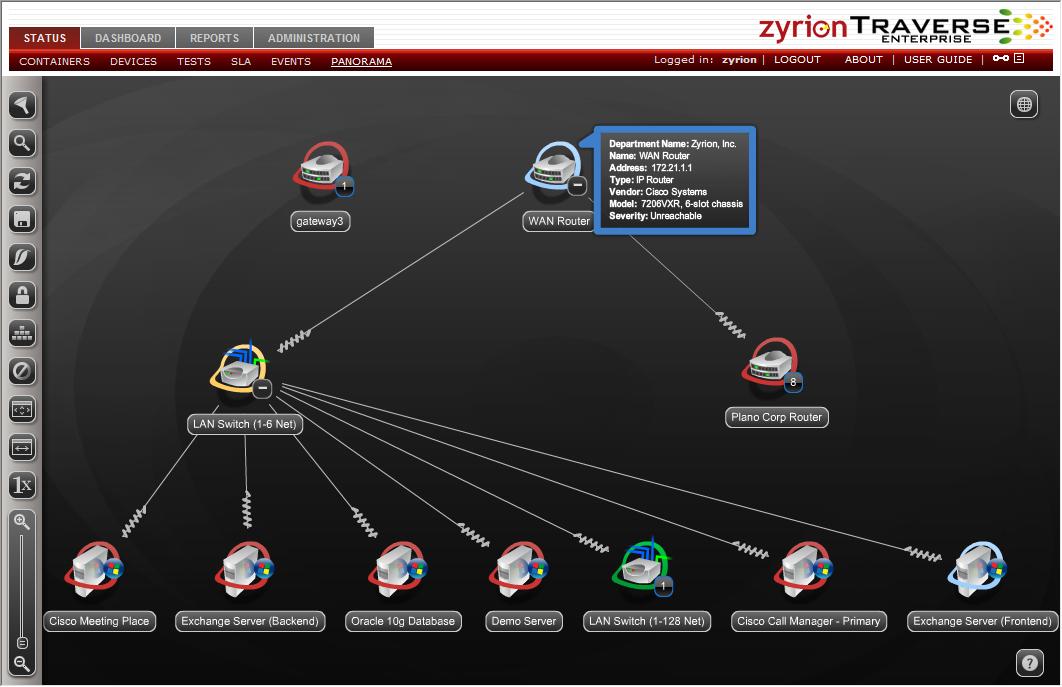Open help with the question mark button
The width and height of the screenshot is (1062, 687).
[1029, 663]
